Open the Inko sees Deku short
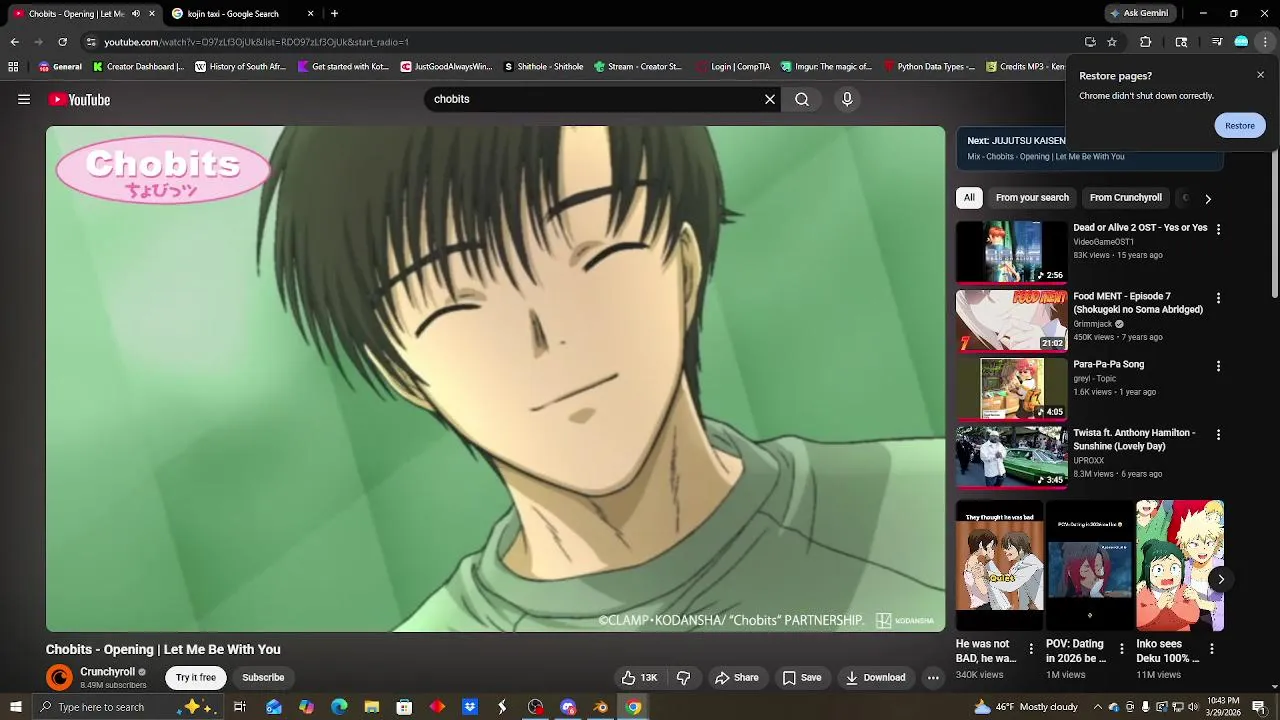1280x720 pixels. click(1180, 566)
